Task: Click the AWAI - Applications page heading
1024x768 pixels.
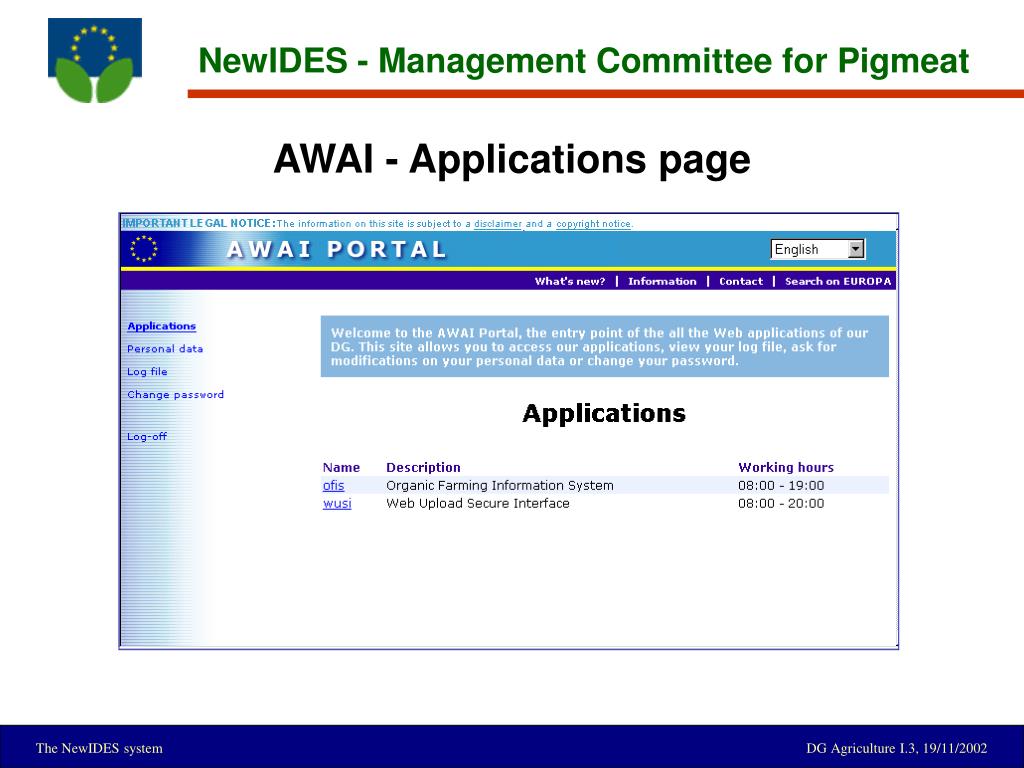Action: pyautogui.click(x=512, y=159)
